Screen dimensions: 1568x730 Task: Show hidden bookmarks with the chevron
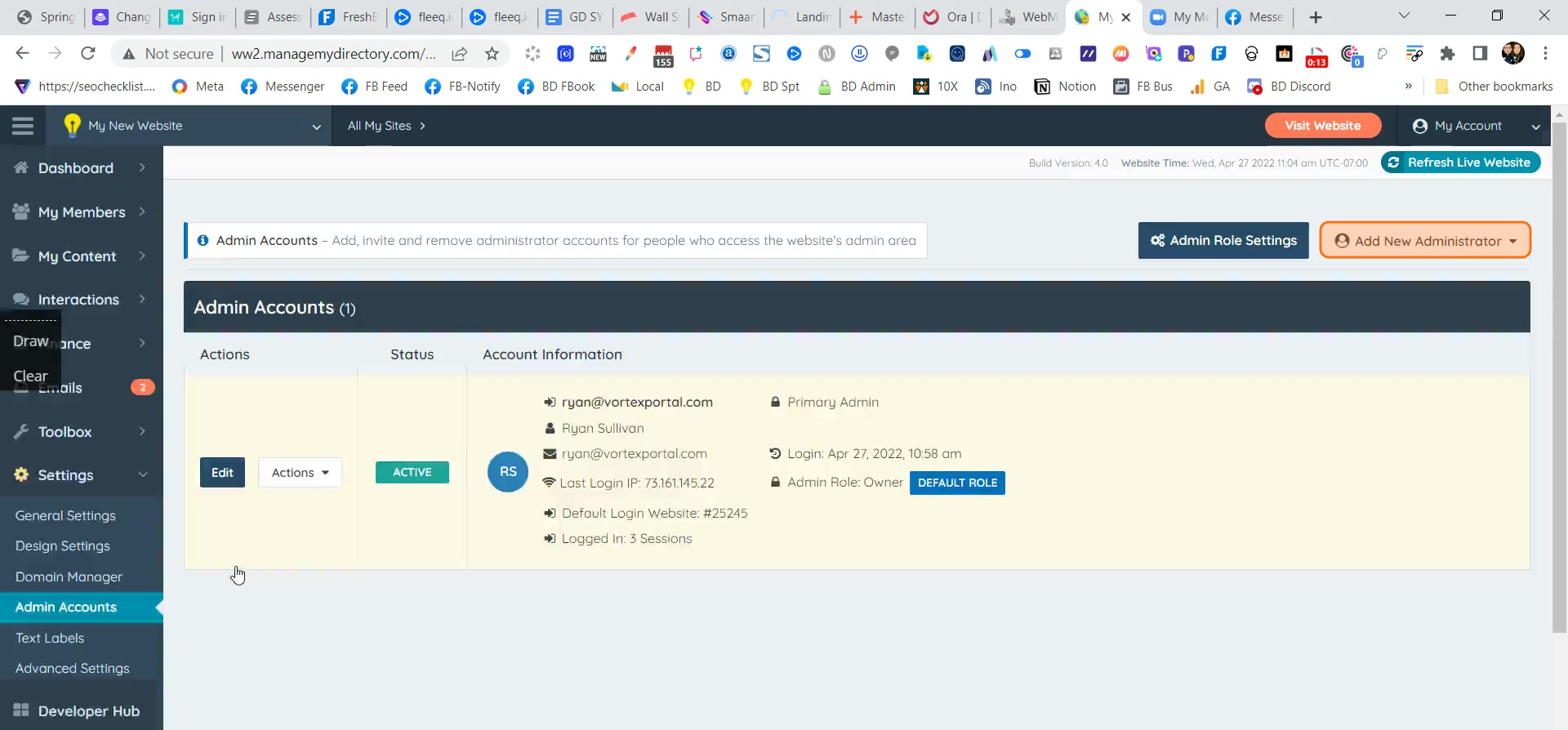[x=1409, y=87]
